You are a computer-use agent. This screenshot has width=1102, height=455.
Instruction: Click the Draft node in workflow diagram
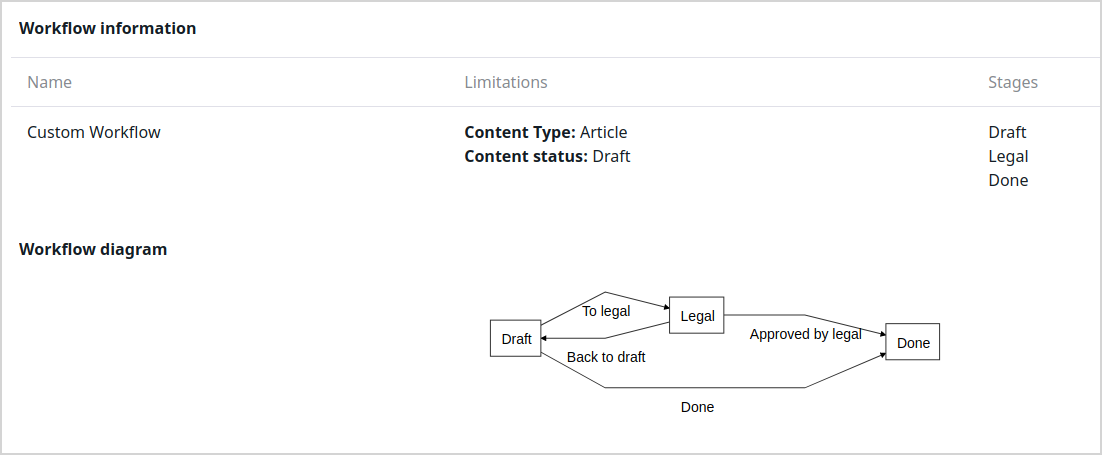516,338
